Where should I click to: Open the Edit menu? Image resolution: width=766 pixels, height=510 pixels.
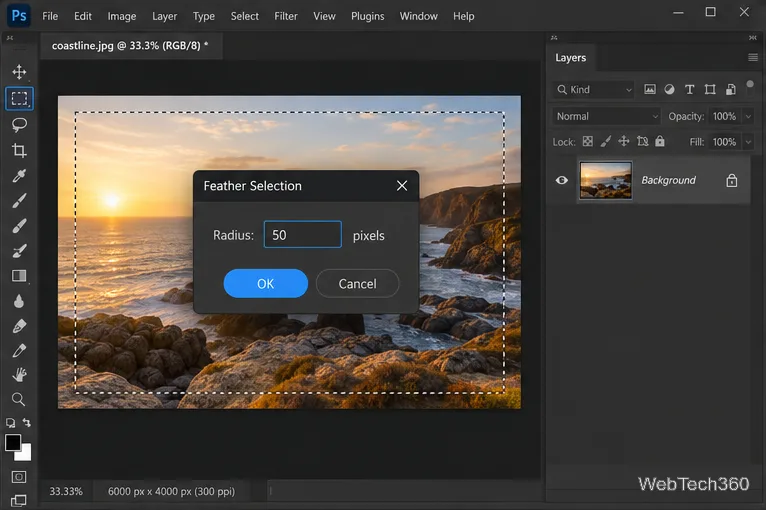tap(83, 16)
